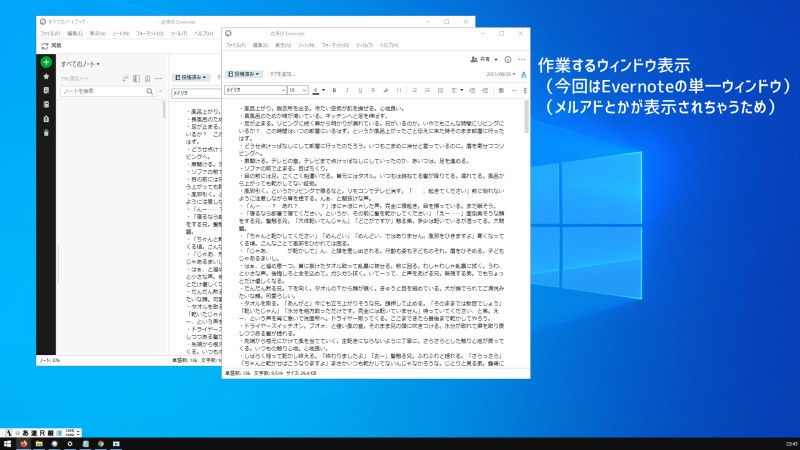800x450 pixels.
Task: Open ファイル menu in back Evernote window
Action: (50, 34)
